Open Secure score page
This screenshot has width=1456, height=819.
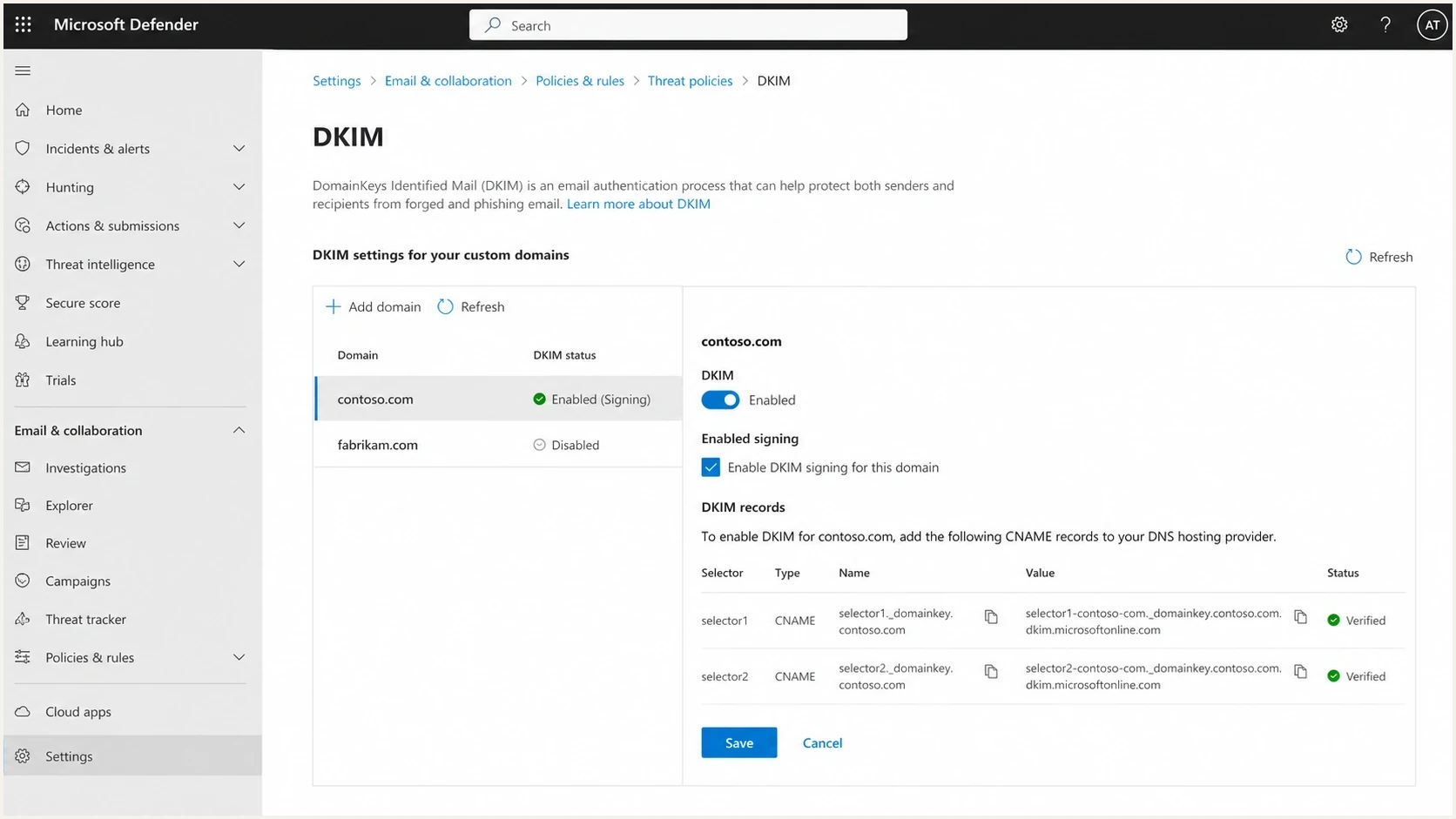[132, 303]
